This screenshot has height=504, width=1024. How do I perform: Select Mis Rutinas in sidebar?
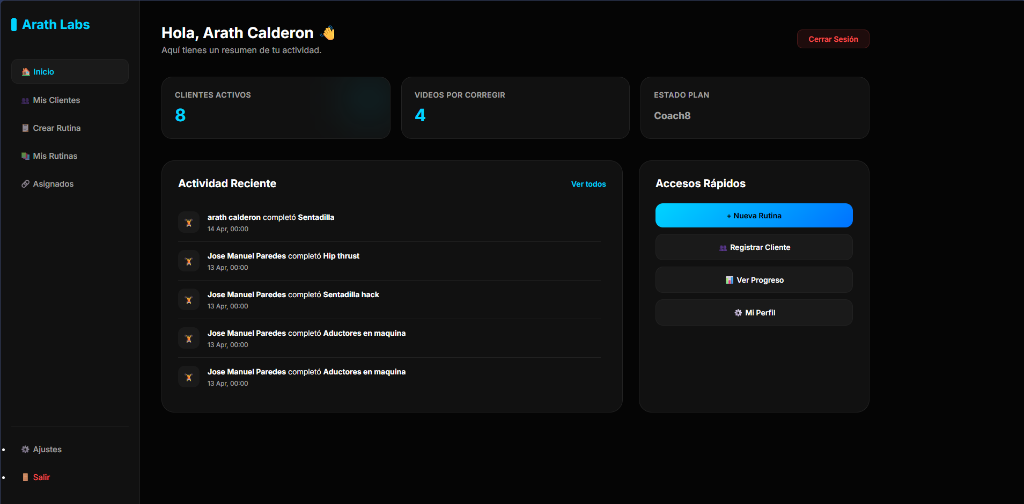70,156
